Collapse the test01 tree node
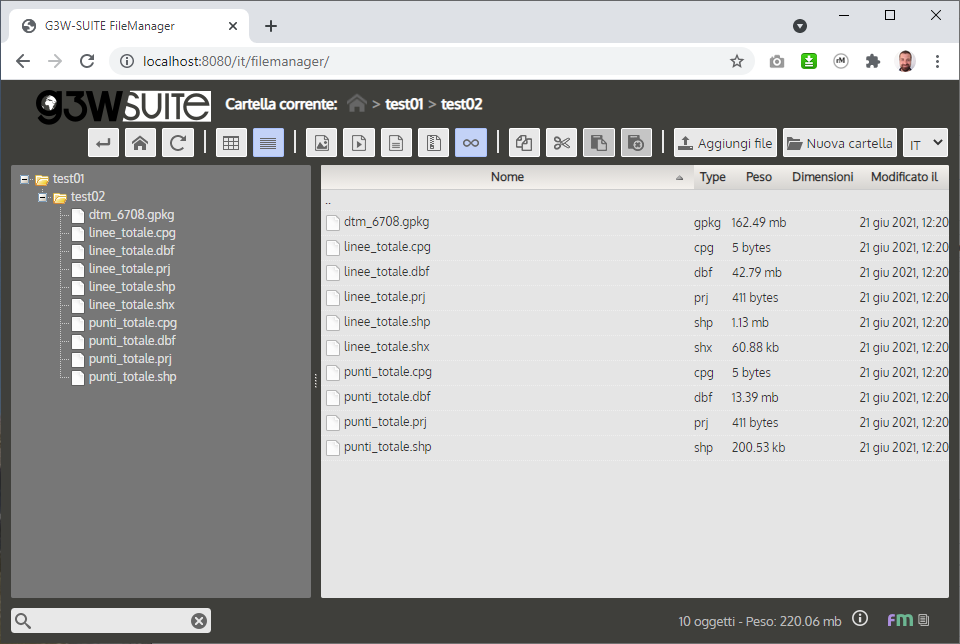 click(24, 180)
